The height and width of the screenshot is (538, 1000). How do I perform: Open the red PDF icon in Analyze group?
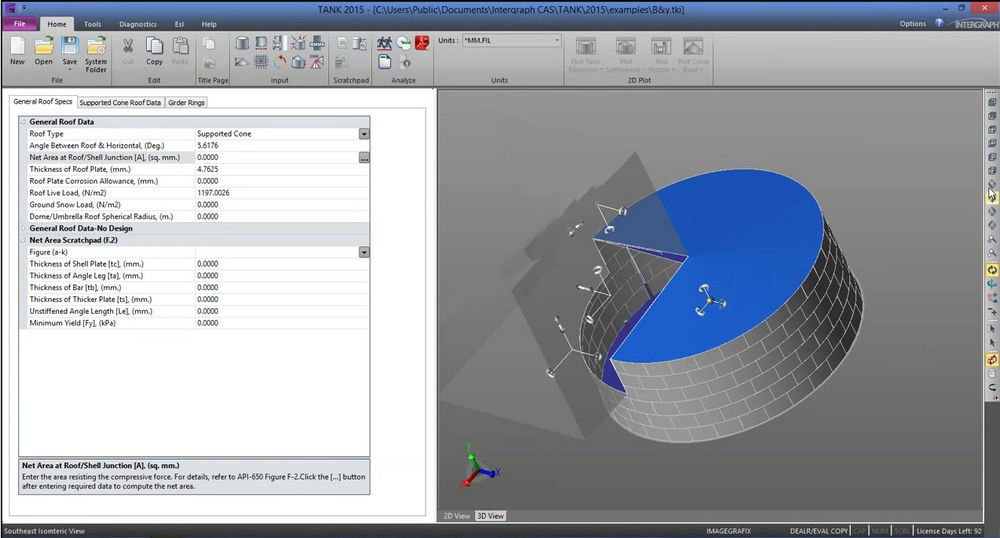tap(422, 43)
